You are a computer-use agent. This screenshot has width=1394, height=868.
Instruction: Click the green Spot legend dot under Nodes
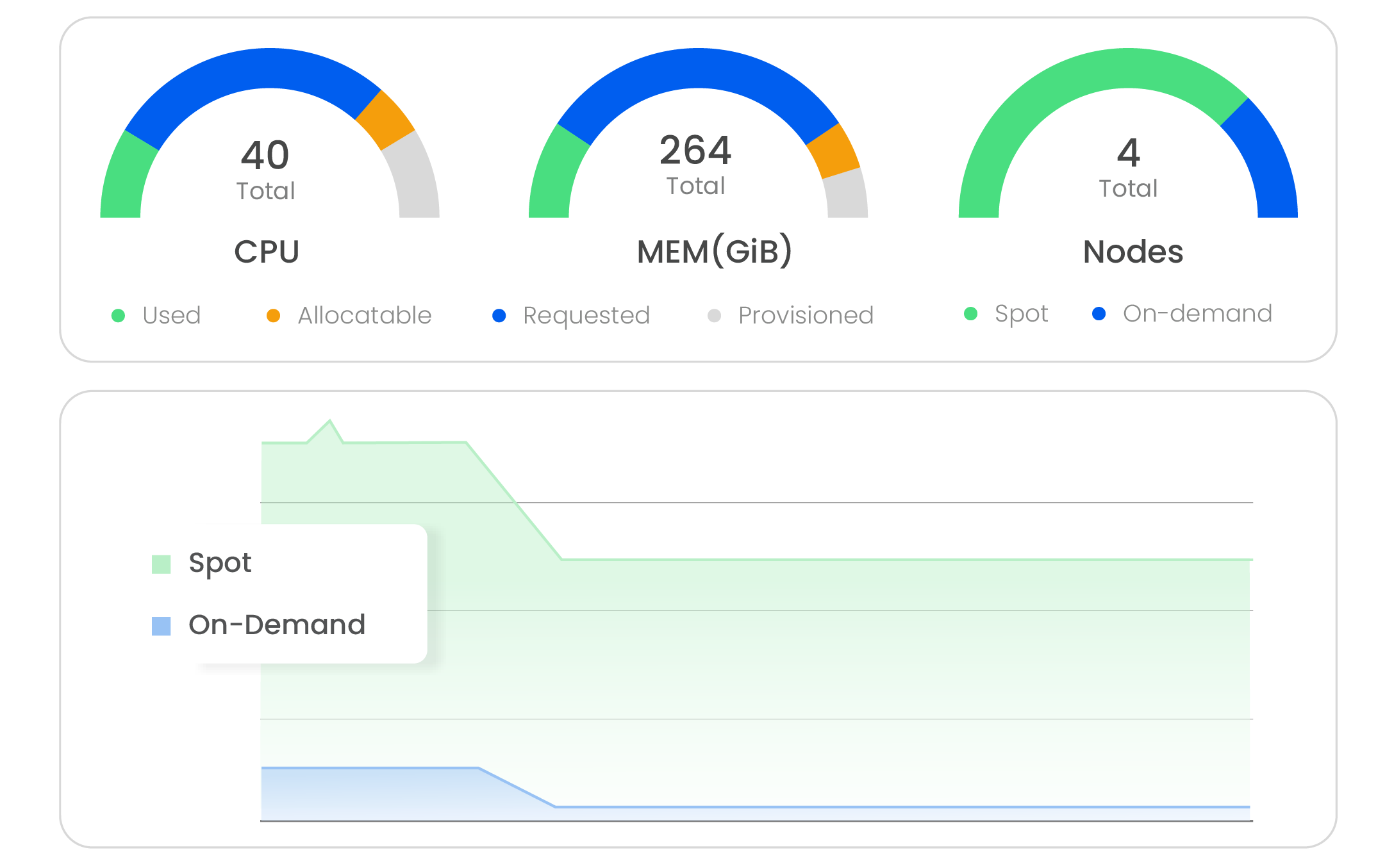(970, 313)
